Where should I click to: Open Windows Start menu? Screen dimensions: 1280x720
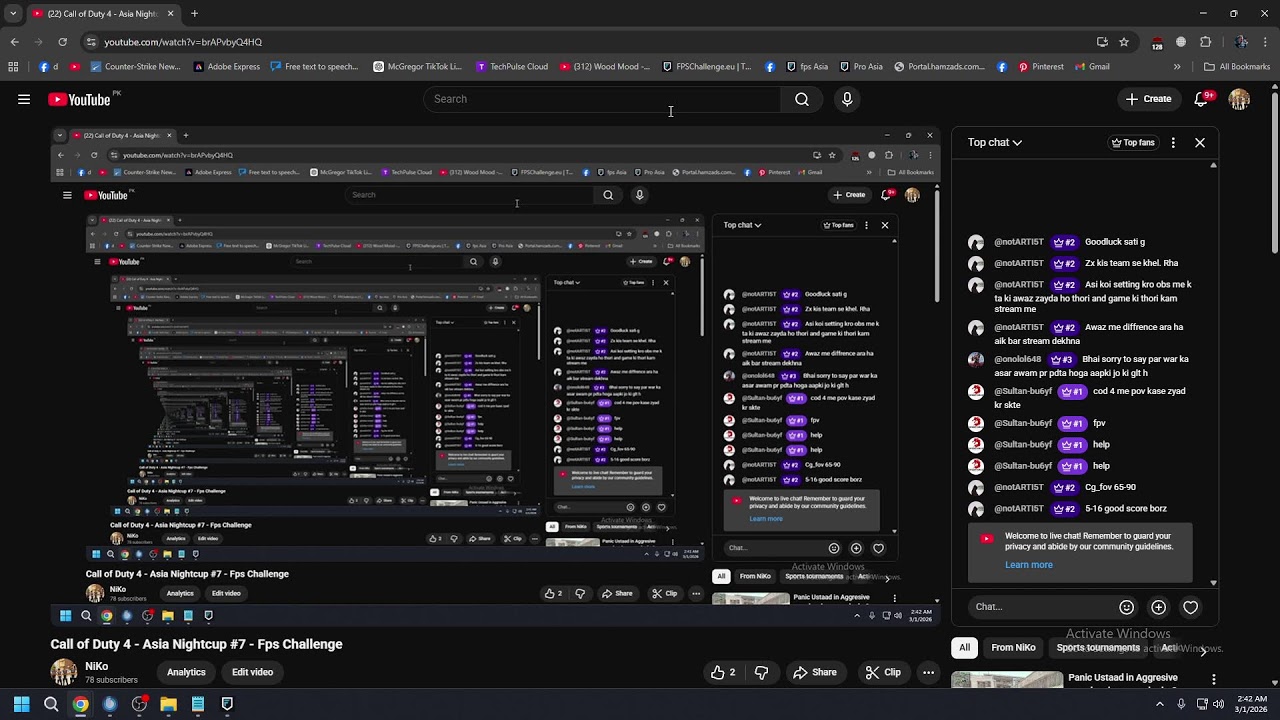pyautogui.click(x=21, y=704)
